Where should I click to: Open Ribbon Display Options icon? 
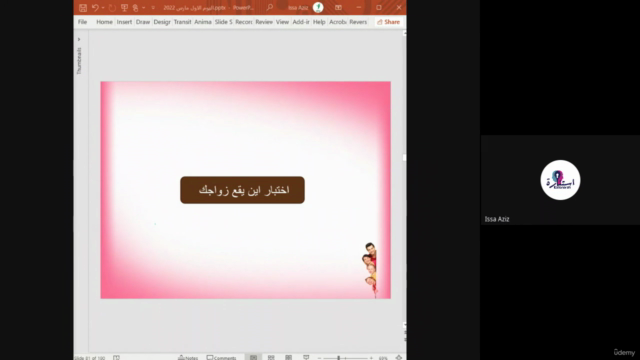click(338, 7)
